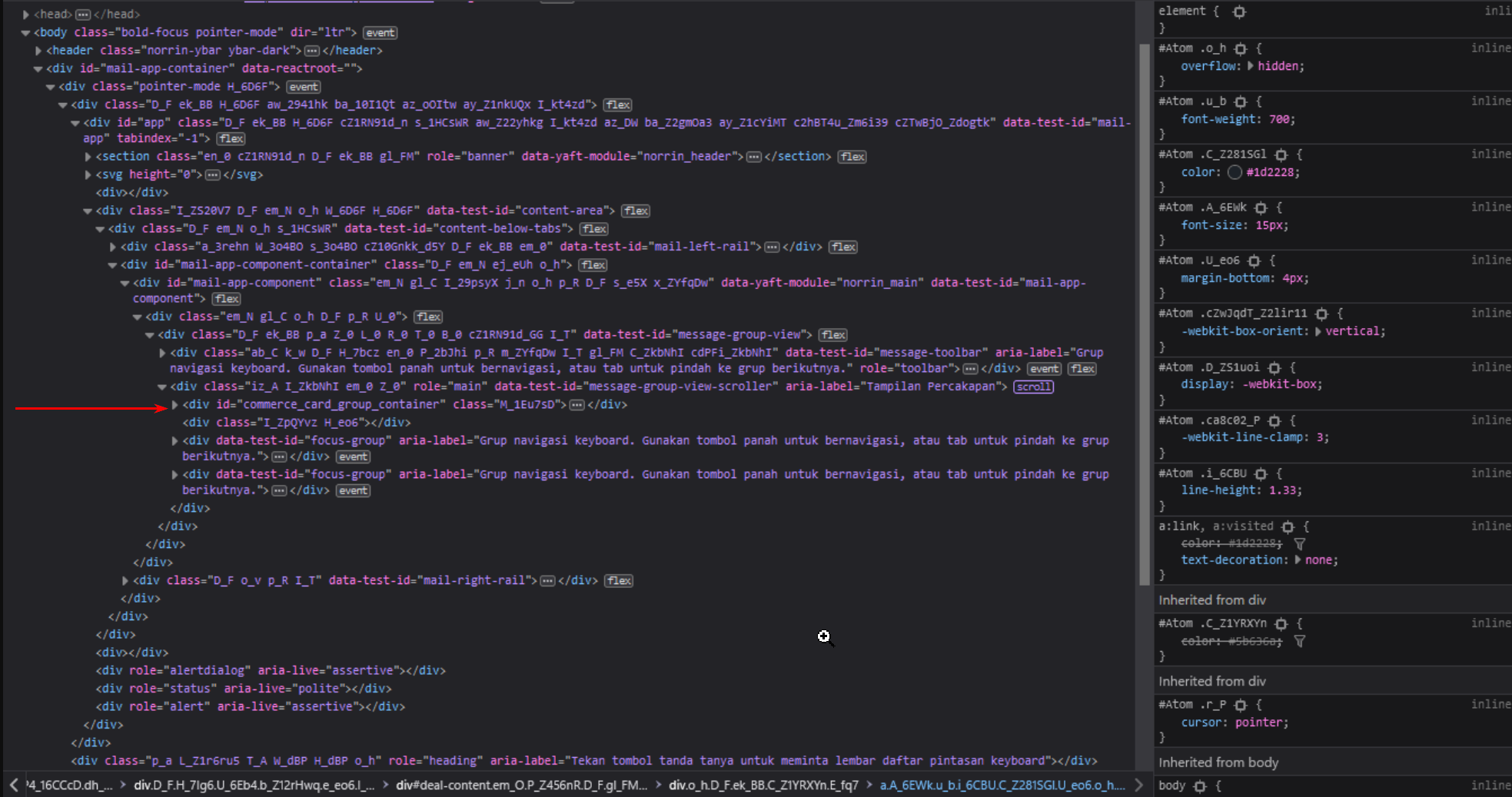Expand the mail-right-rail div node

(125, 581)
